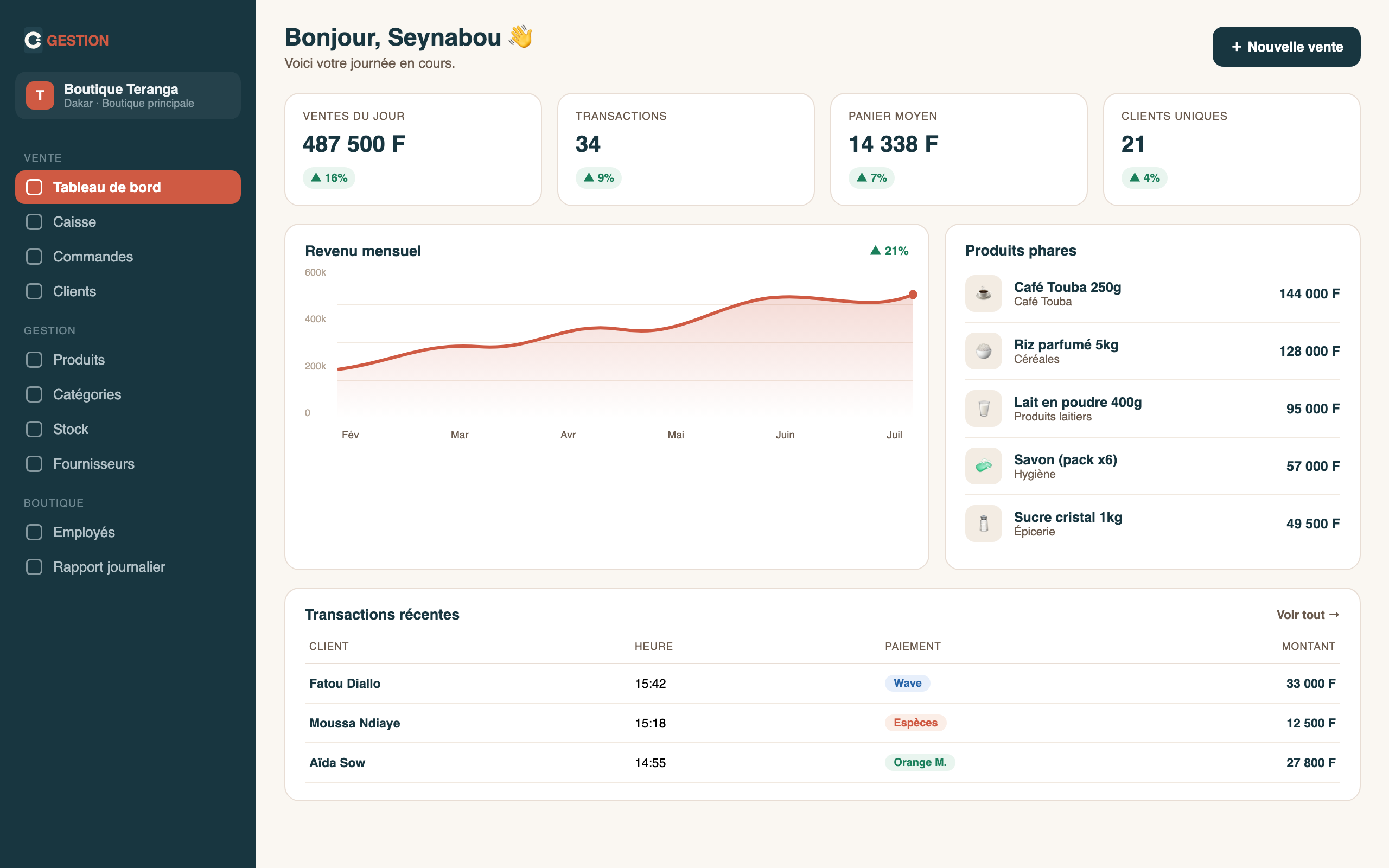Navigate to Clients page
This screenshot has height=868, width=1389.
coord(128,292)
